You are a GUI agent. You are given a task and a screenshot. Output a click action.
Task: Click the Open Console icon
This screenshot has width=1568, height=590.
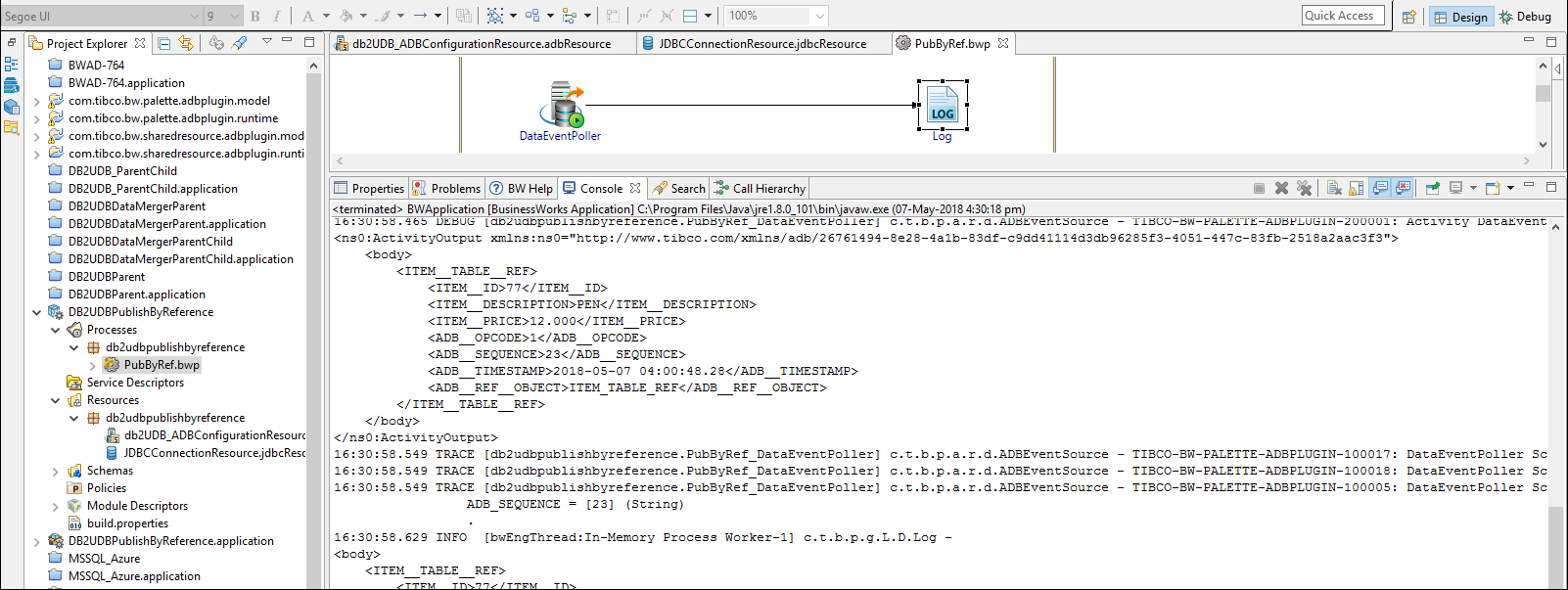pyautogui.click(x=1493, y=188)
